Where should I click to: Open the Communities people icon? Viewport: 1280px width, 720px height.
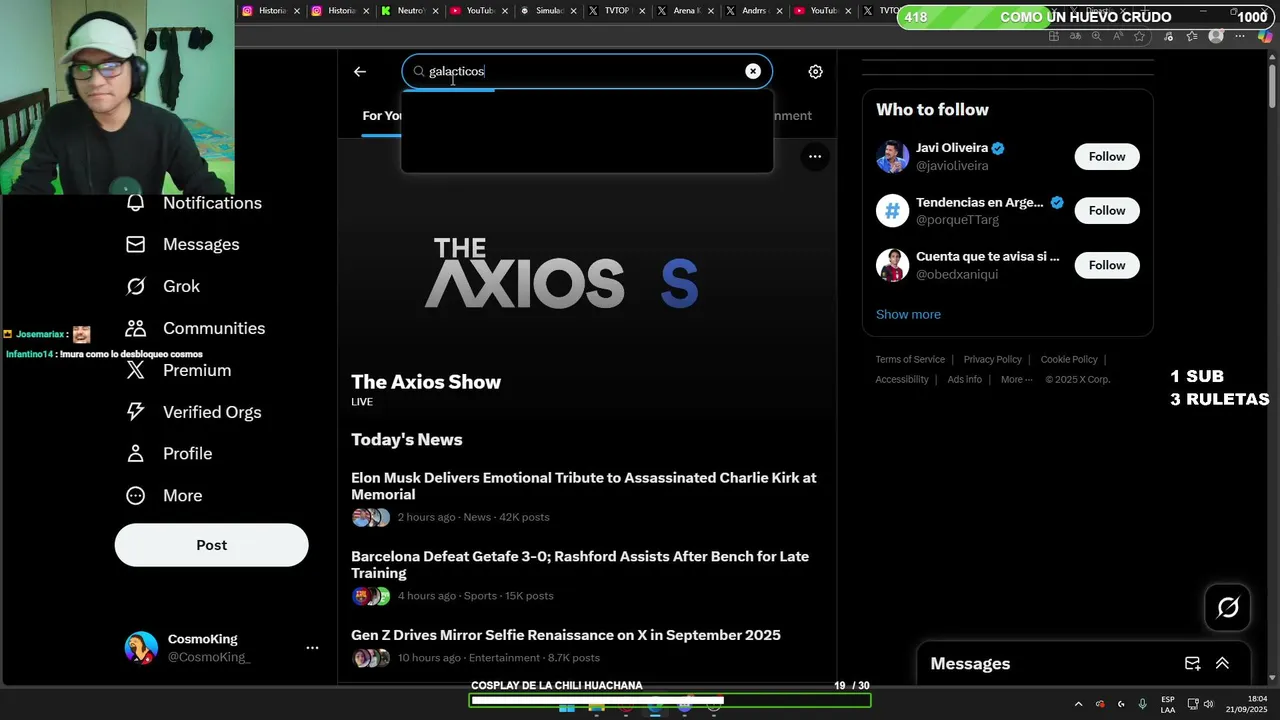[x=136, y=328]
